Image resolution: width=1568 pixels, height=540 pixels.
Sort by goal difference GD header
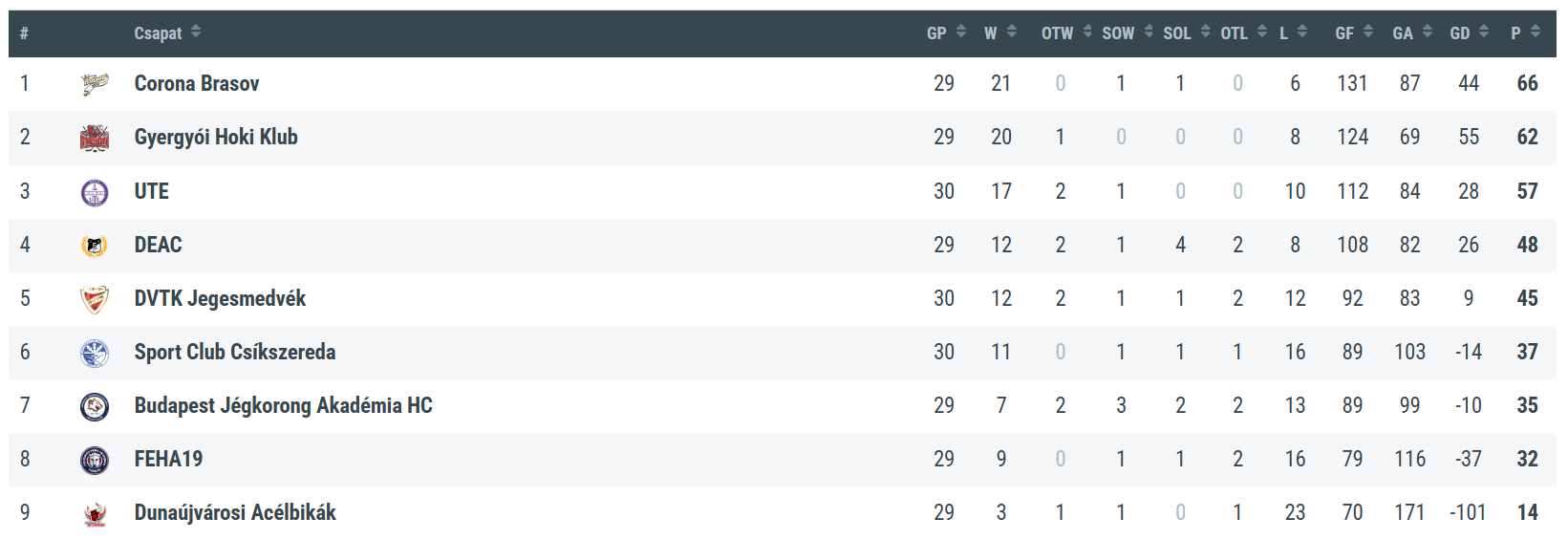(x=1469, y=33)
